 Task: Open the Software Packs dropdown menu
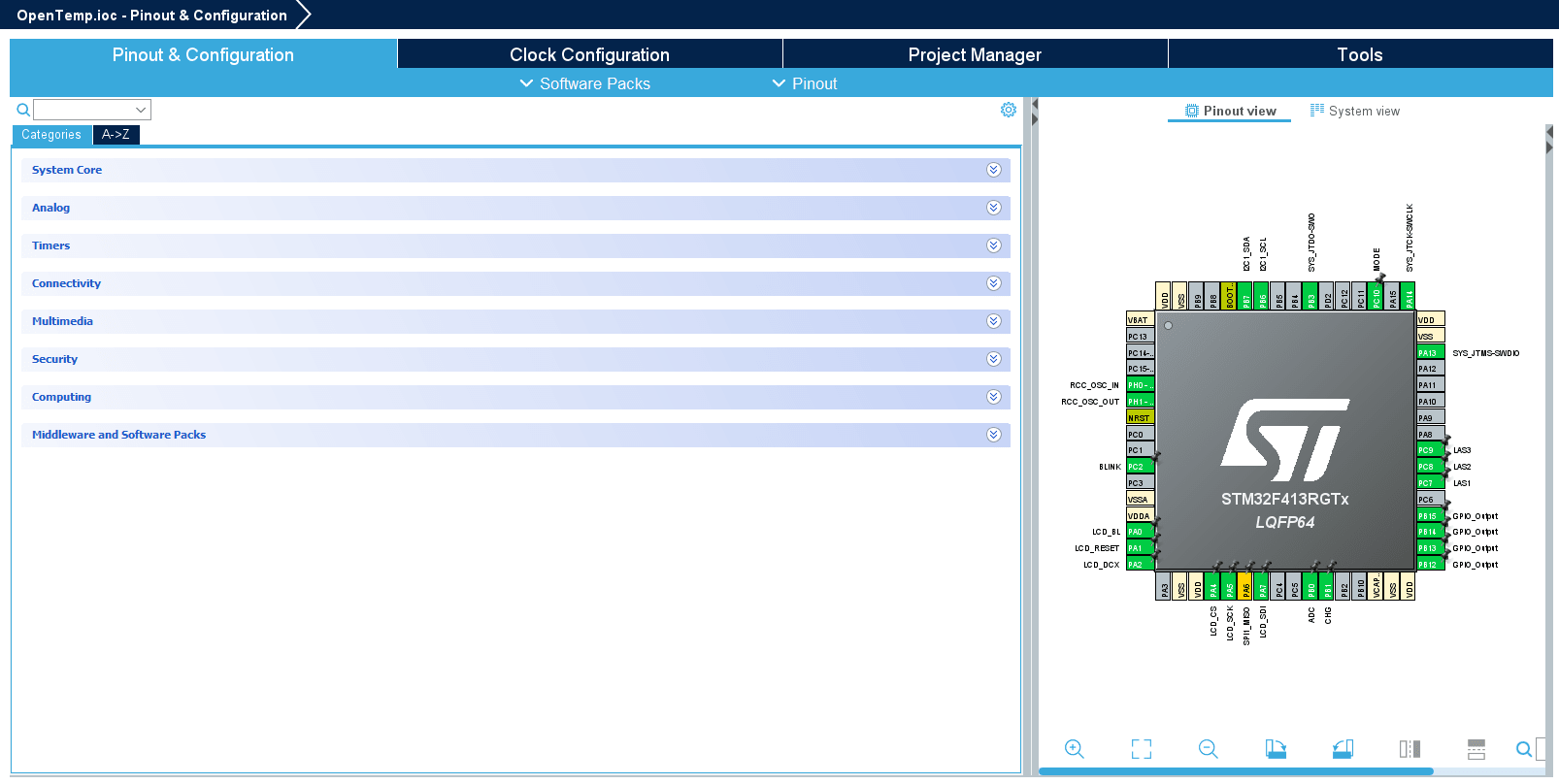[585, 83]
